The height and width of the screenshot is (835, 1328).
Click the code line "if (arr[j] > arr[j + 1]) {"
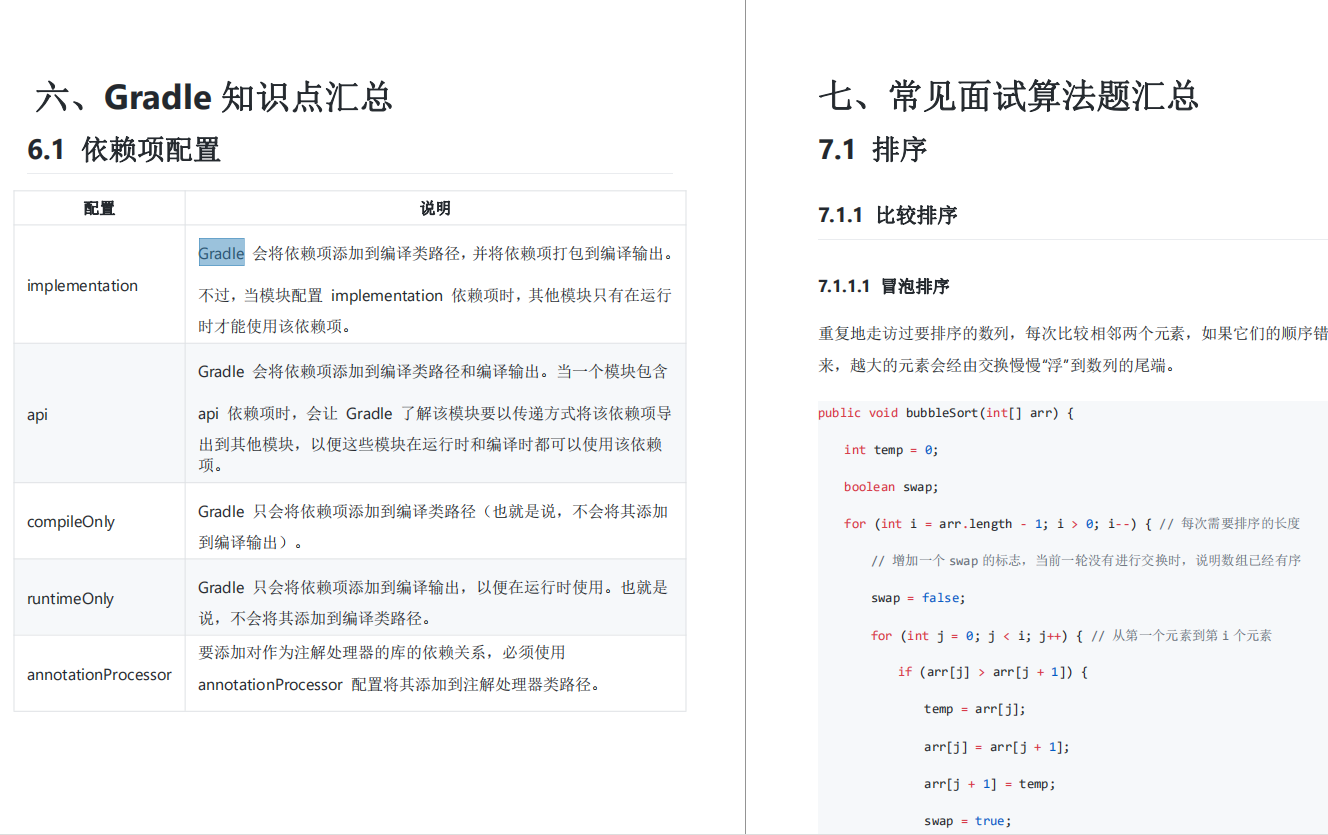[992, 672]
